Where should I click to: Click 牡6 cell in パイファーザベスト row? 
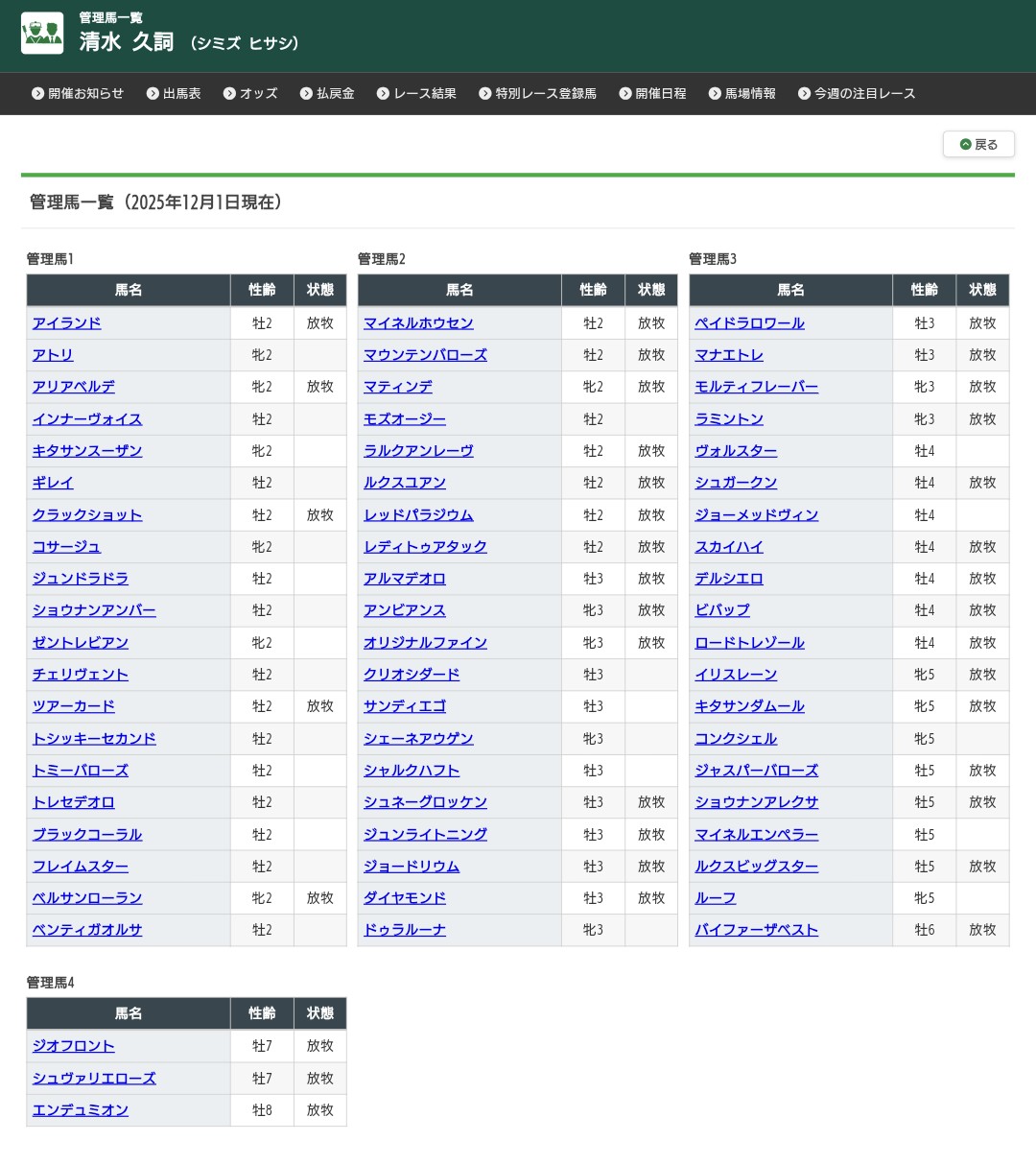(925, 930)
